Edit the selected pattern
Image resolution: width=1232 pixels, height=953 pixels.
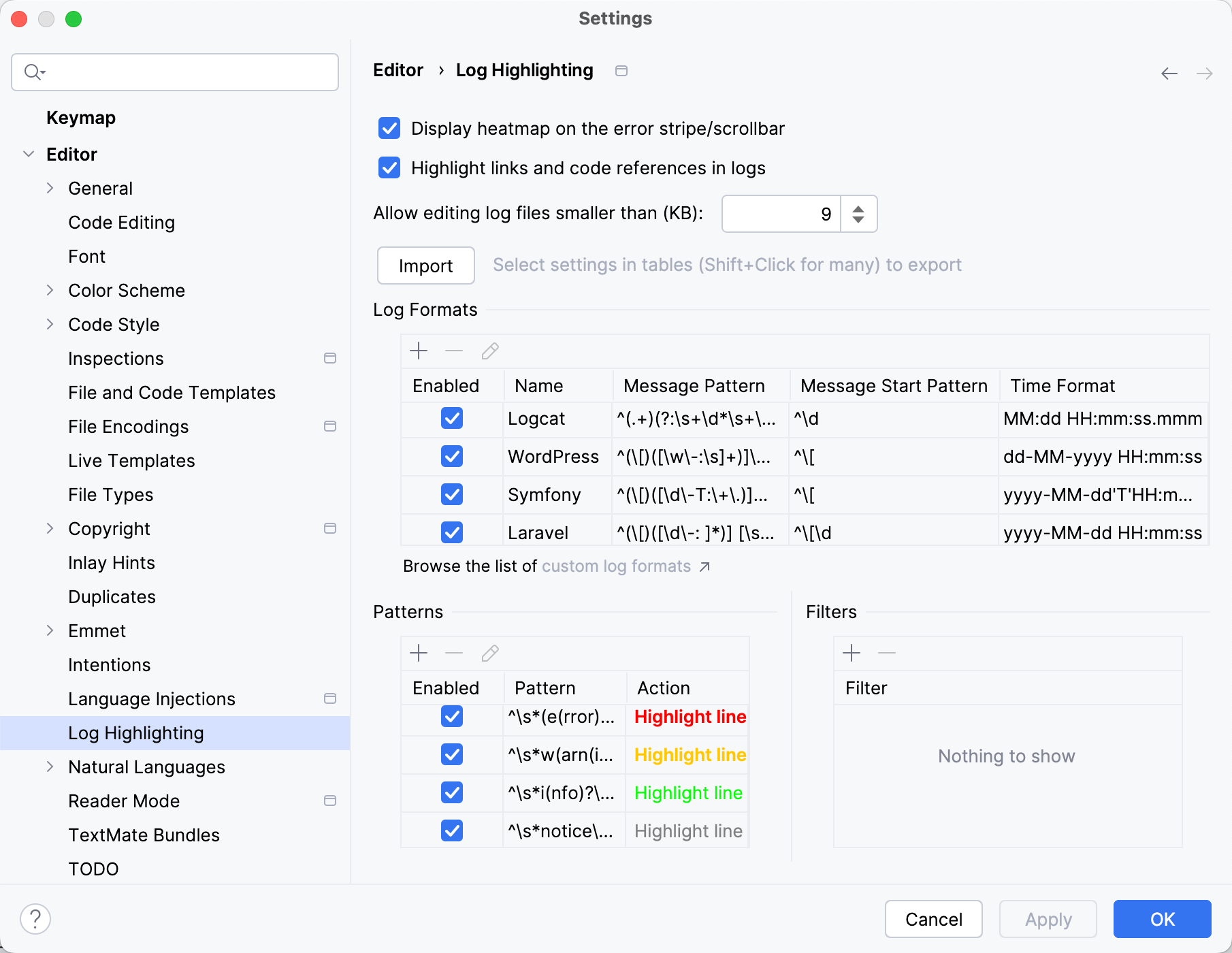coord(489,653)
